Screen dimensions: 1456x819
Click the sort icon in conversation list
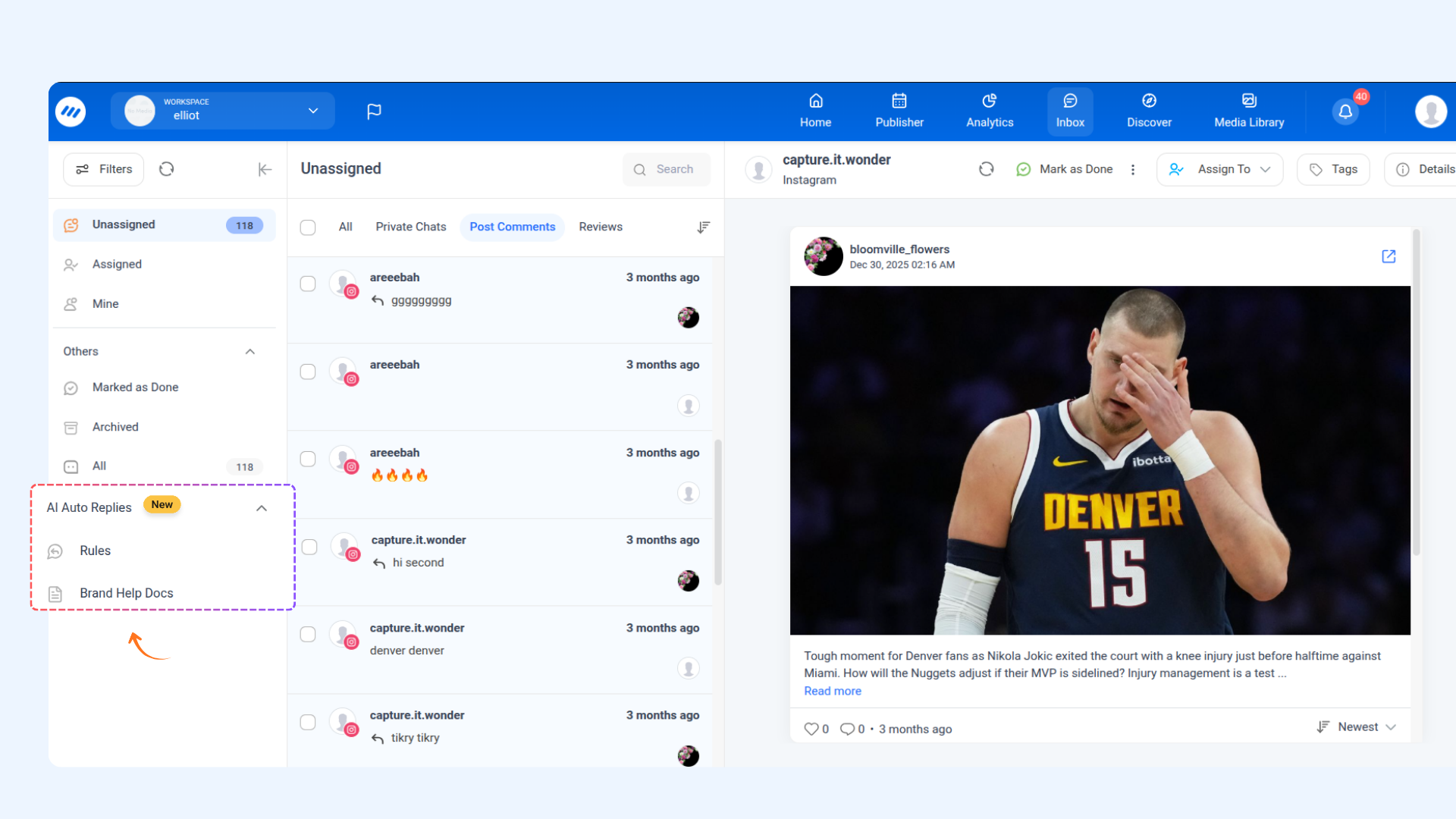pyautogui.click(x=703, y=227)
